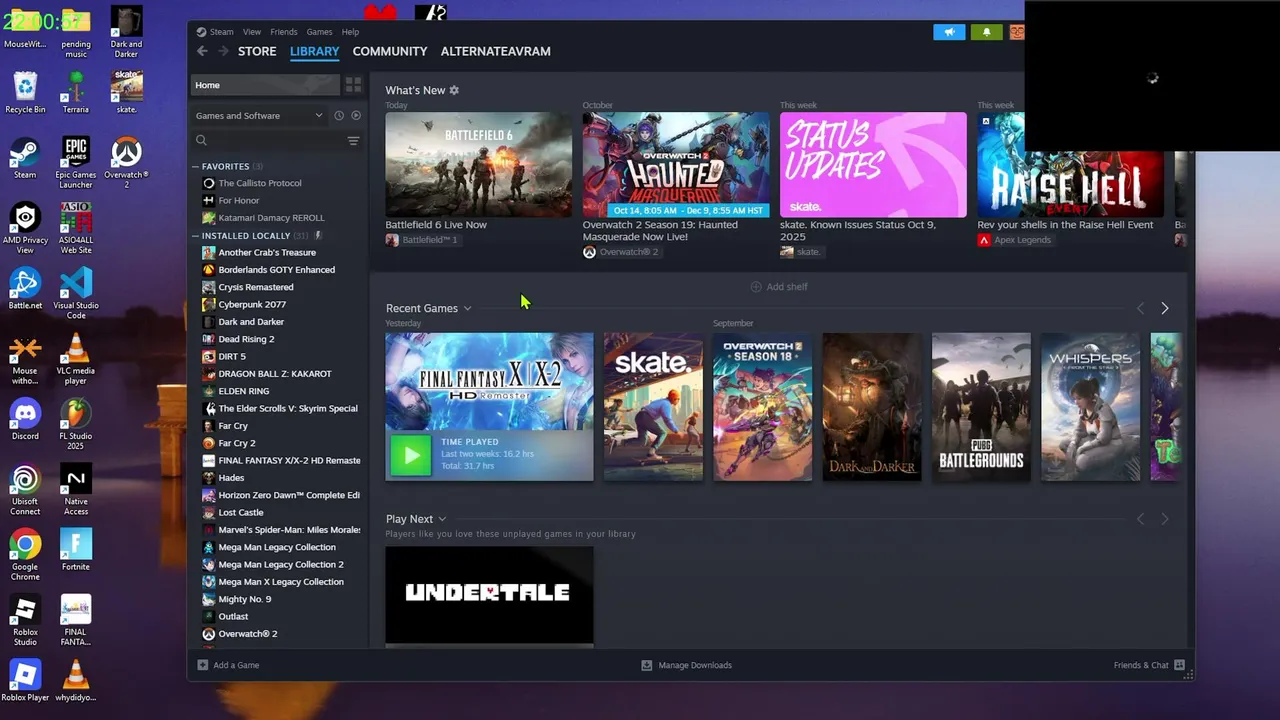Switch to the COMMUNITY tab
The image size is (1280, 720).
click(390, 51)
